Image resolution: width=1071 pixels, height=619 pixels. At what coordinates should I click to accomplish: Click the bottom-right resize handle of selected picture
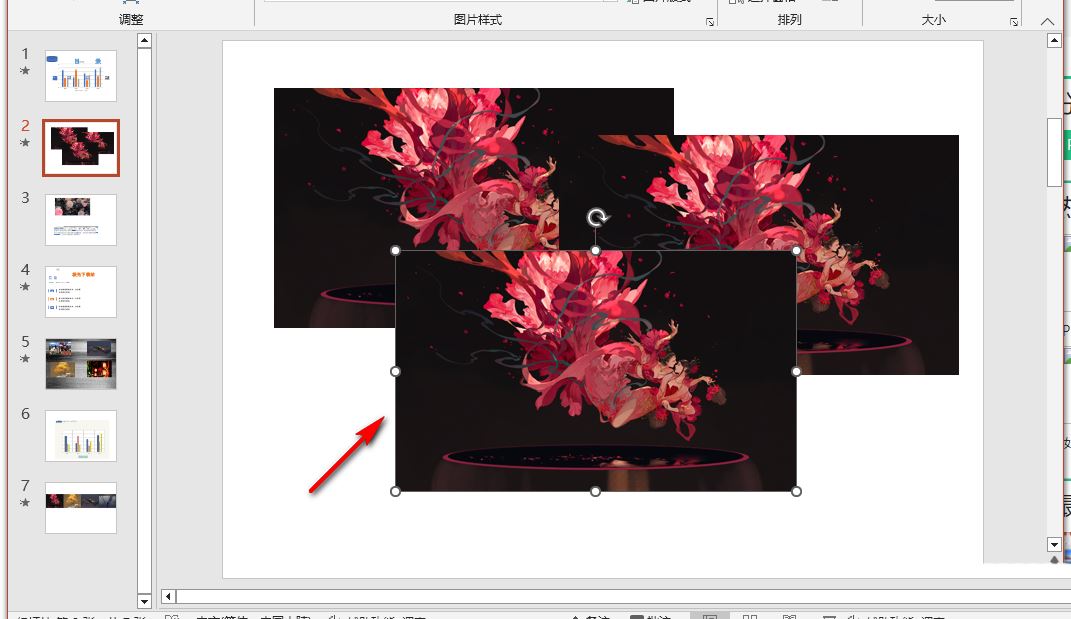[x=796, y=491]
